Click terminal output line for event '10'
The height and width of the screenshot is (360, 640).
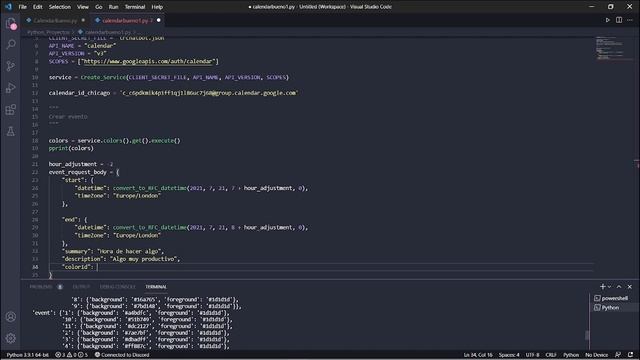[x=147, y=320]
